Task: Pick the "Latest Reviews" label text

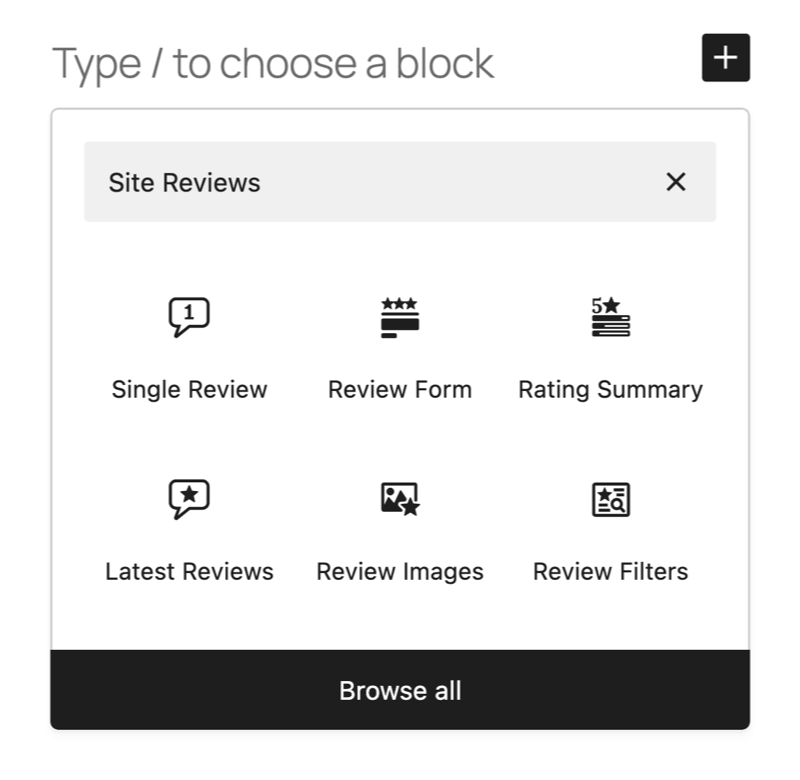Action: (189, 572)
